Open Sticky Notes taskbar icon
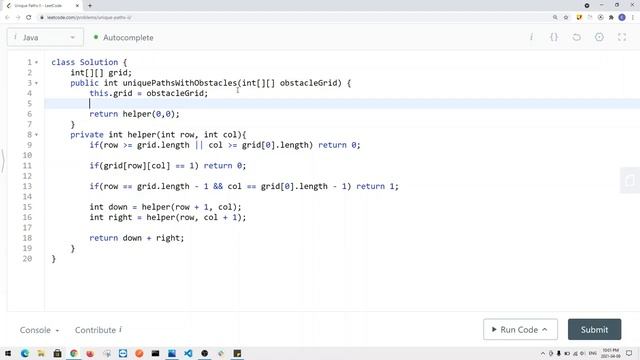Viewport: 640px width, 360px height. (237, 353)
